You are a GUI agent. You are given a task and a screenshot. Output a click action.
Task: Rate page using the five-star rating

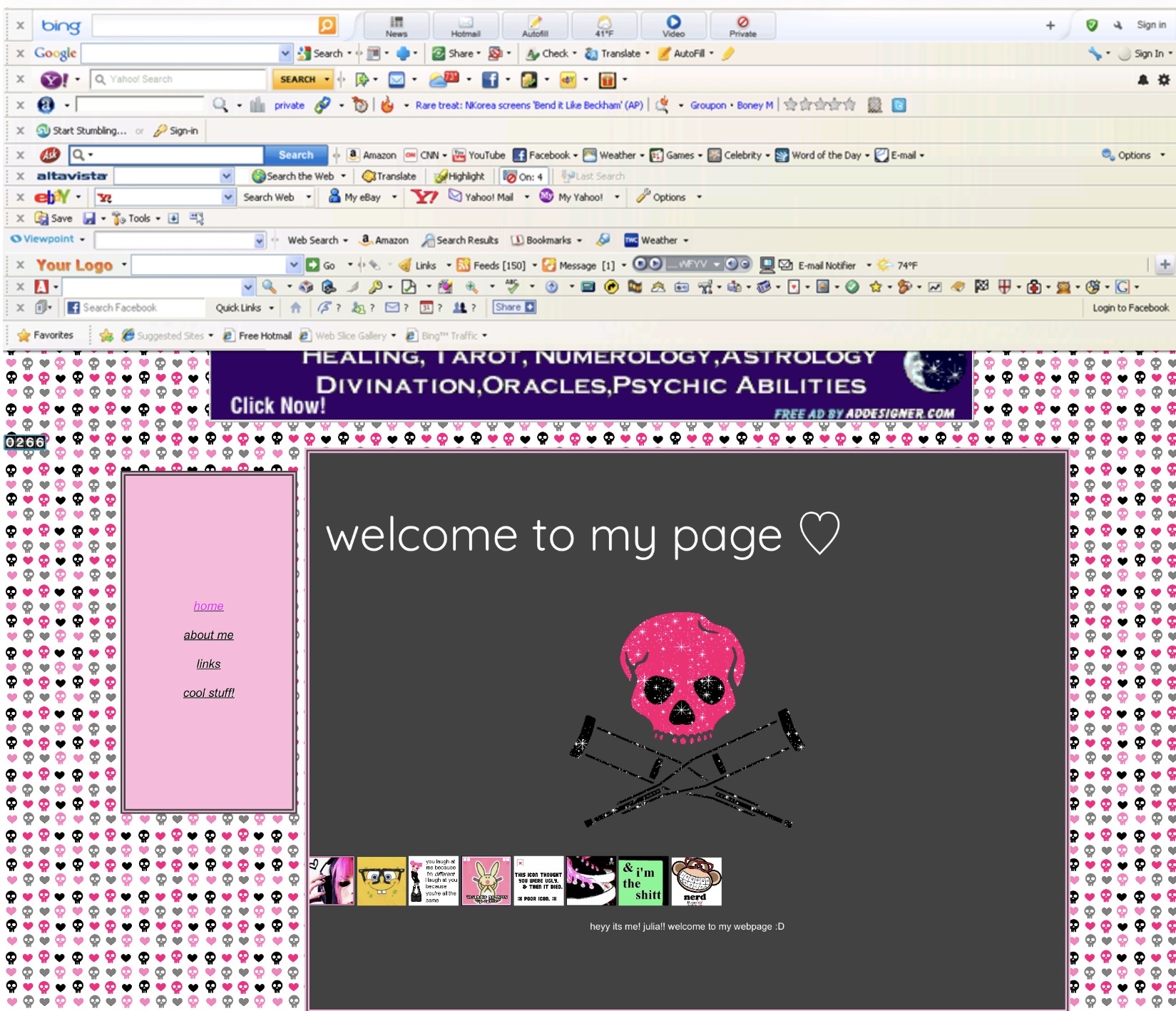(819, 106)
